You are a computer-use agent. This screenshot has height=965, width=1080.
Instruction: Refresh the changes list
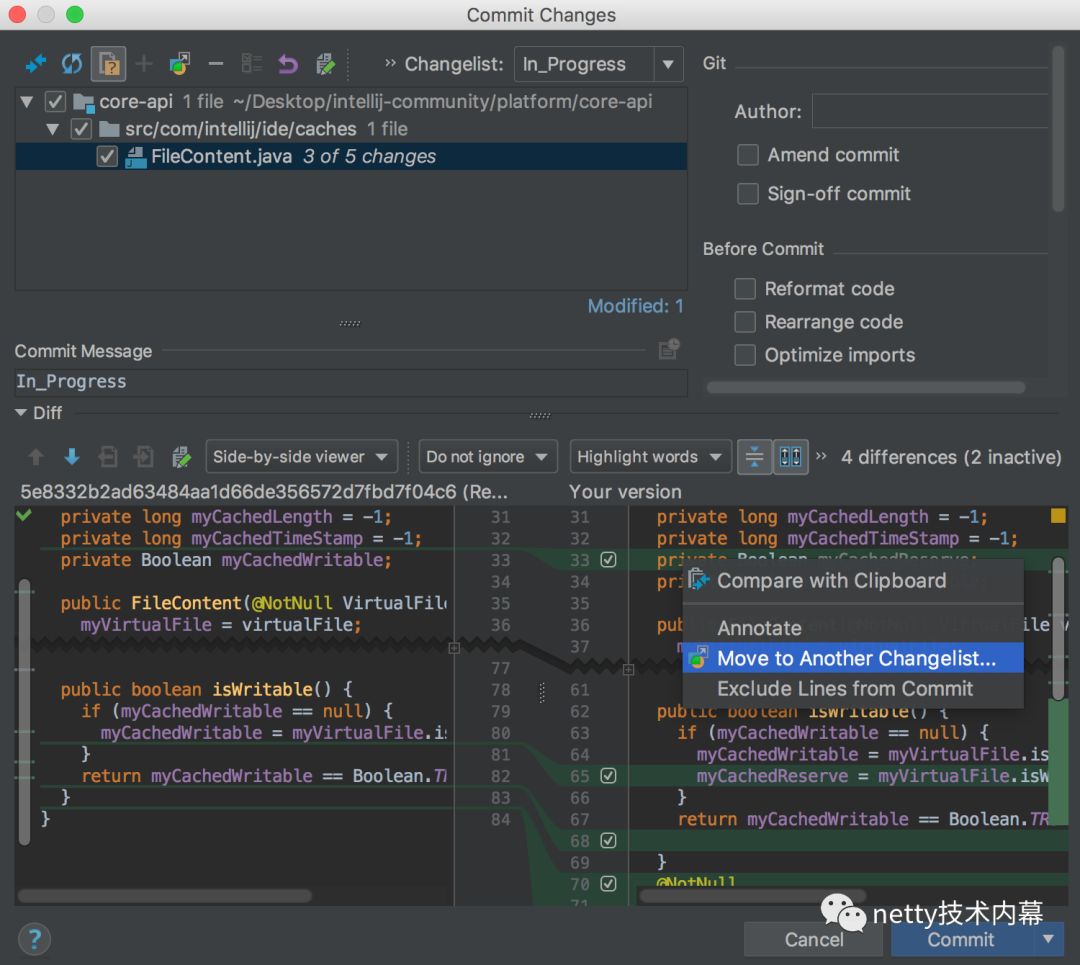click(x=72, y=64)
